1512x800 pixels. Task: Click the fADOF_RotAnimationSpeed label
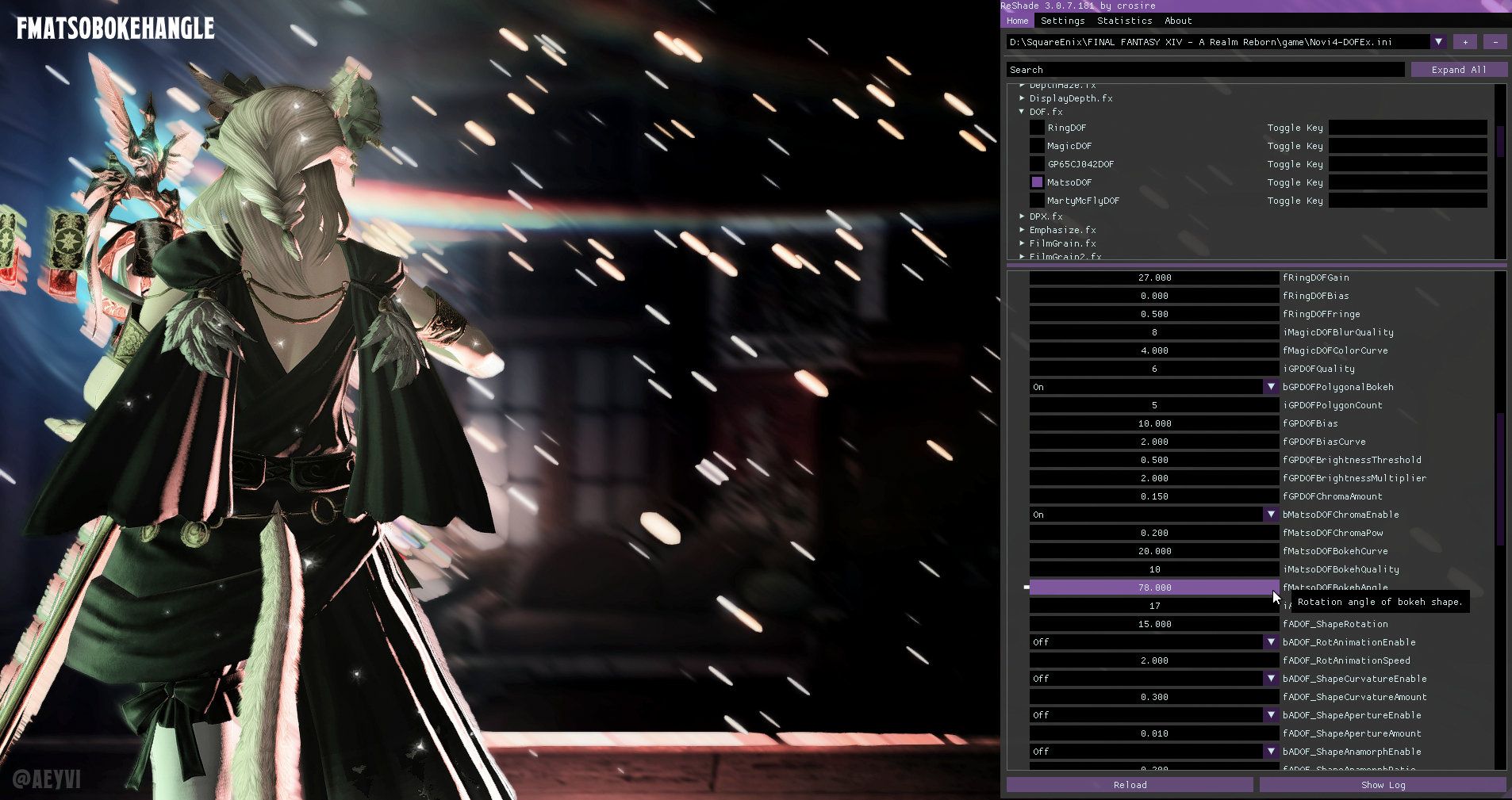click(1346, 660)
